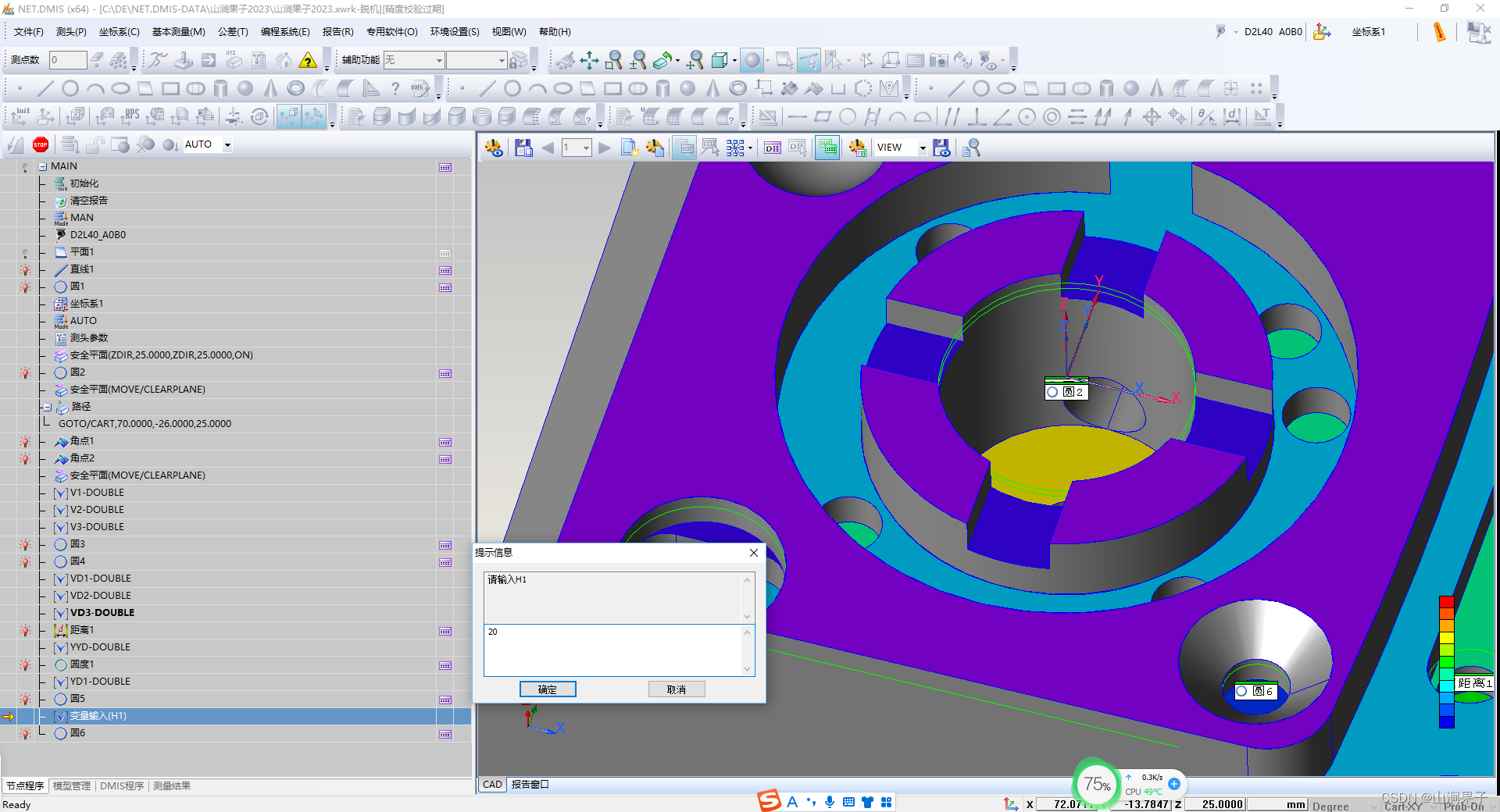
Task: Select the cylinder feature tool in first shape toolbar
Action: [x=220, y=88]
